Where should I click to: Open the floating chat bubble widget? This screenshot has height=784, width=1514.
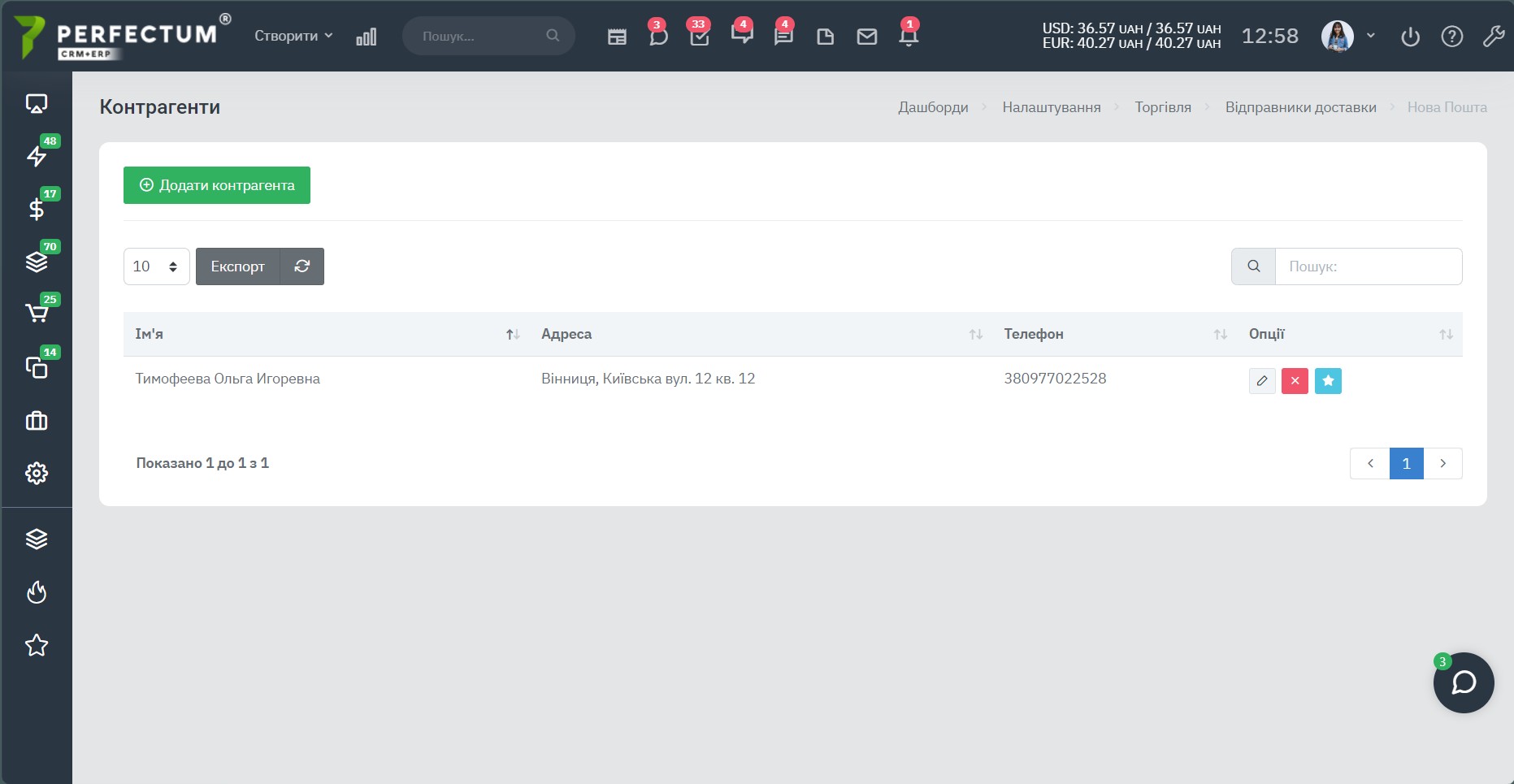[1464, 682]
